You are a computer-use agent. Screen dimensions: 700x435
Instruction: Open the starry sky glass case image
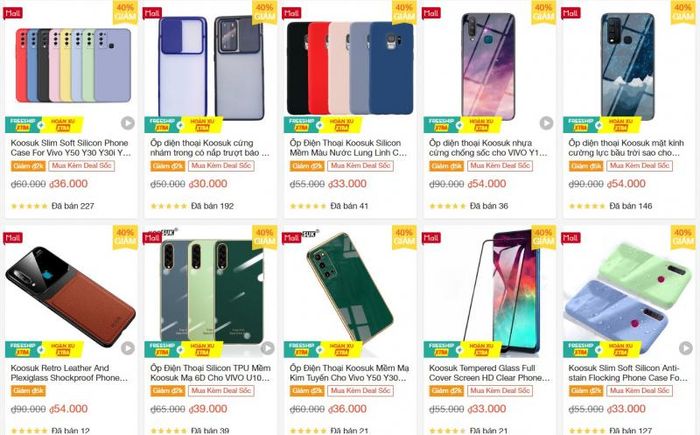point(627,66)
